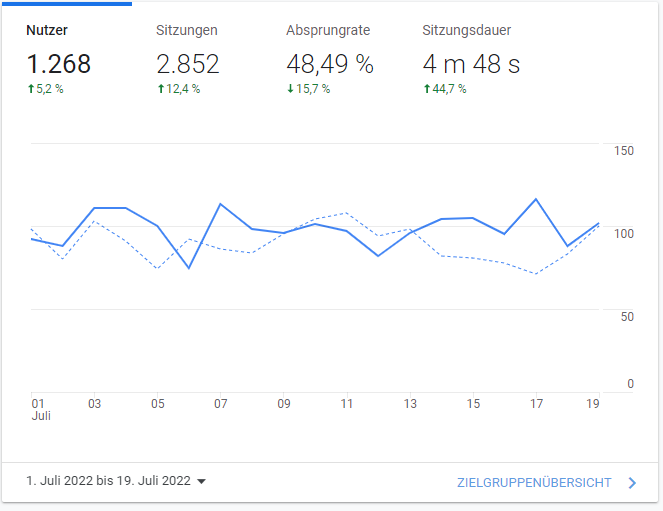Click the dropdown triangle after the date range
This screenshot has height=511, width=663.
201,482
